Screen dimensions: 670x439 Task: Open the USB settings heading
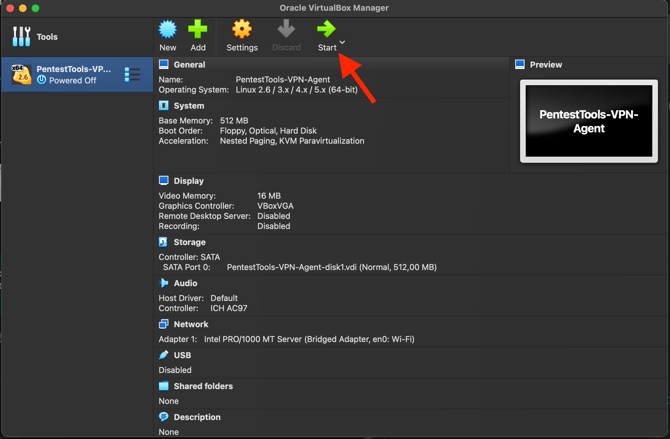(x=182, y=355)
